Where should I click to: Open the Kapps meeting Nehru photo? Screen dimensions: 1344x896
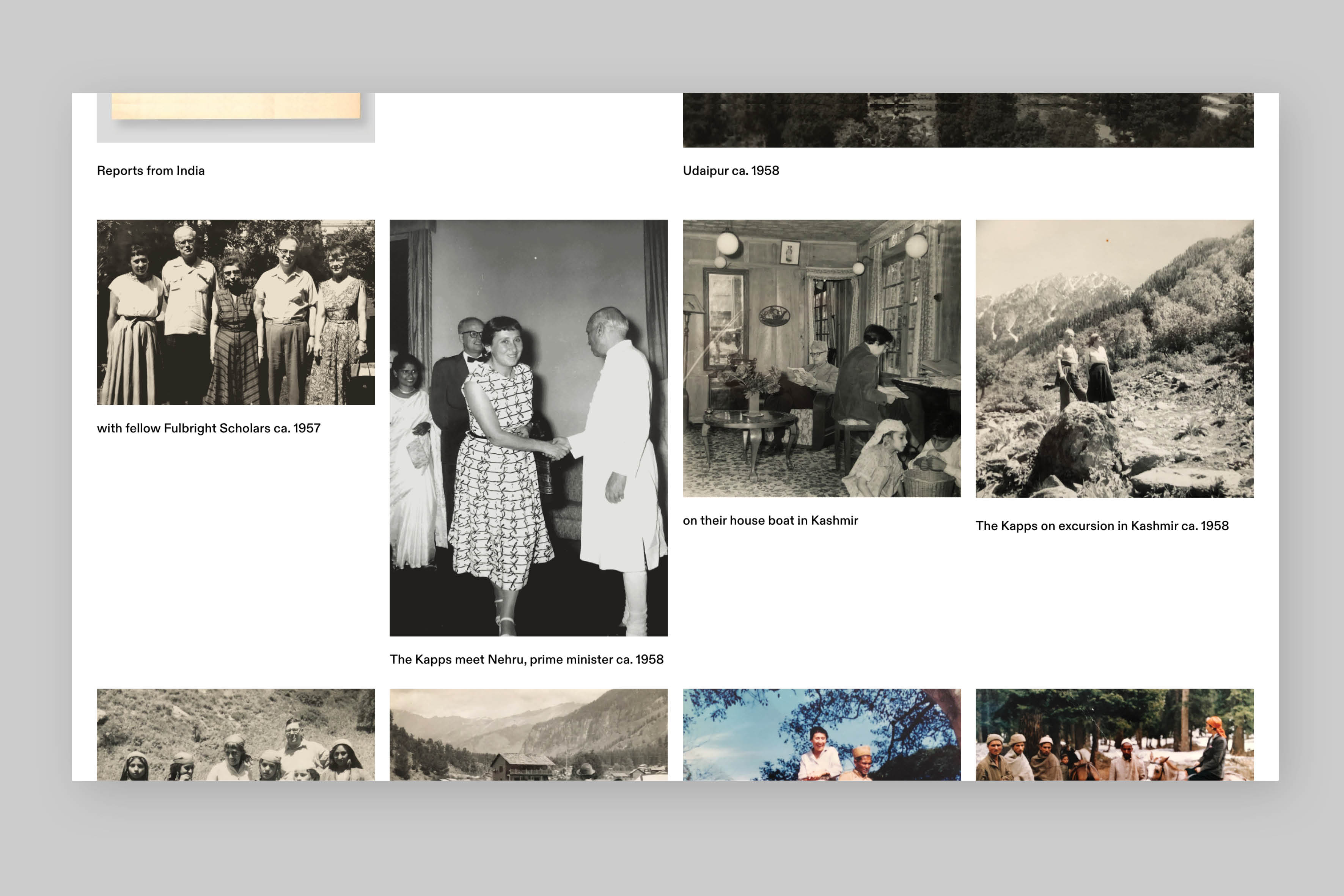coord(528,428)
